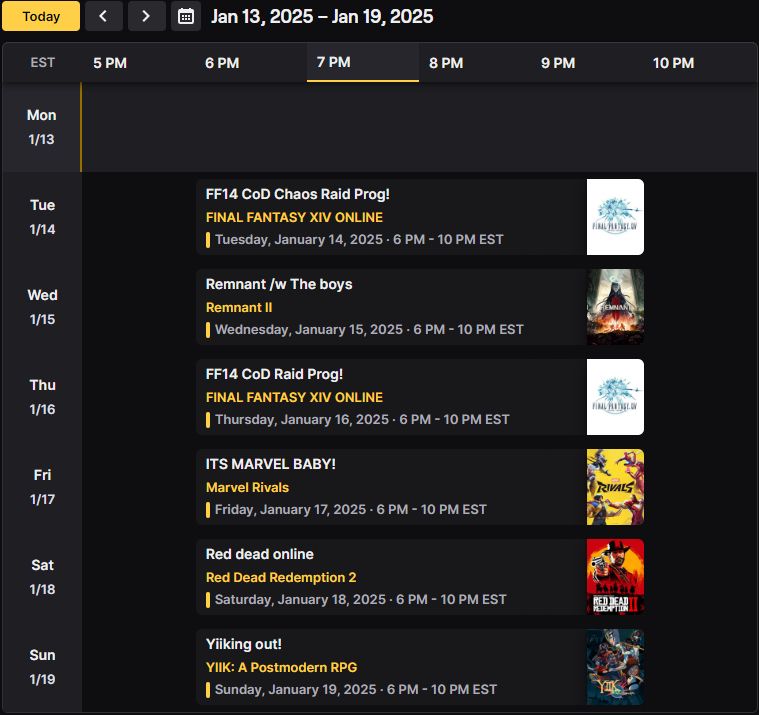The image size is (759, 715).
Task: Select the 9 PM time column header
Action: point(558,63)
